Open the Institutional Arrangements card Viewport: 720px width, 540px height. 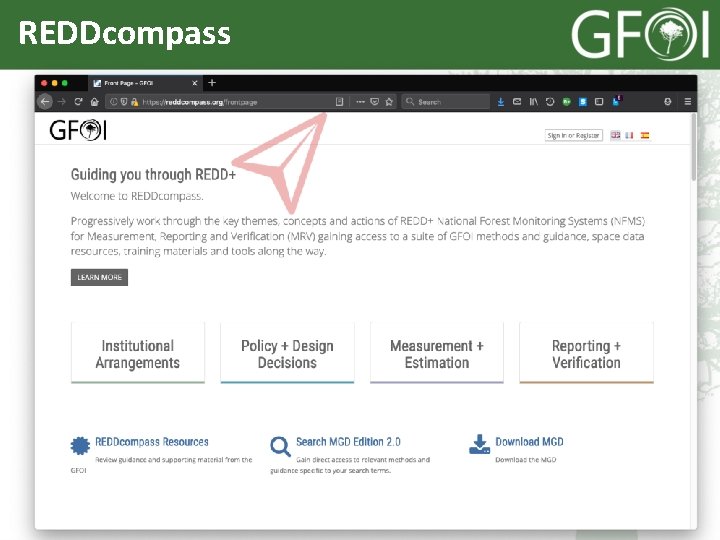tap(138, 354)
